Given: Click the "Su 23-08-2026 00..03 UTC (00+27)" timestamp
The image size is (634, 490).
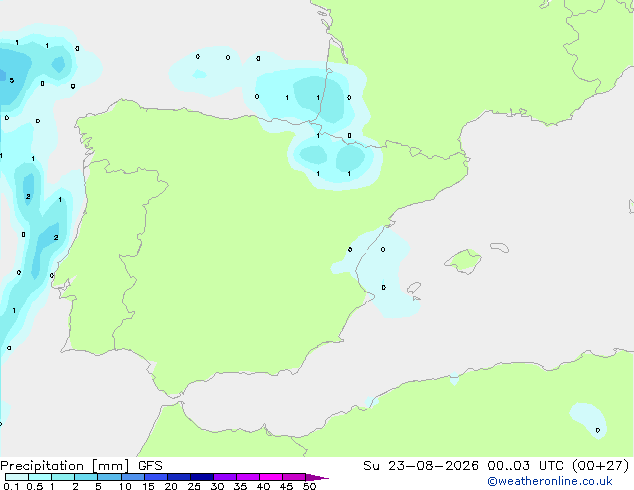Looking at the screenshot, I should tap(496, 466).
